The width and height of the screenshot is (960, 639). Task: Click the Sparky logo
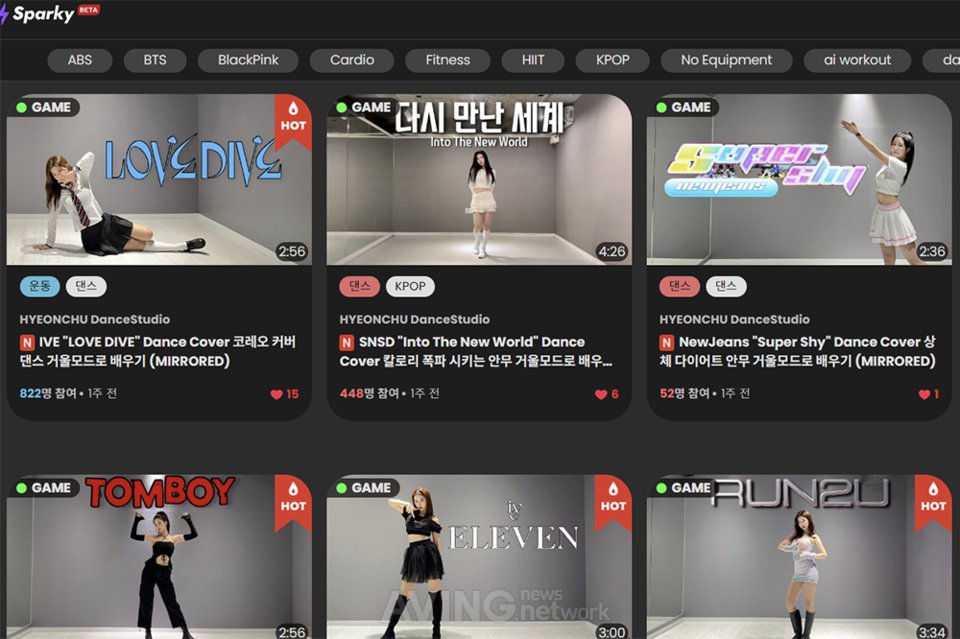(x=38, y=13)
